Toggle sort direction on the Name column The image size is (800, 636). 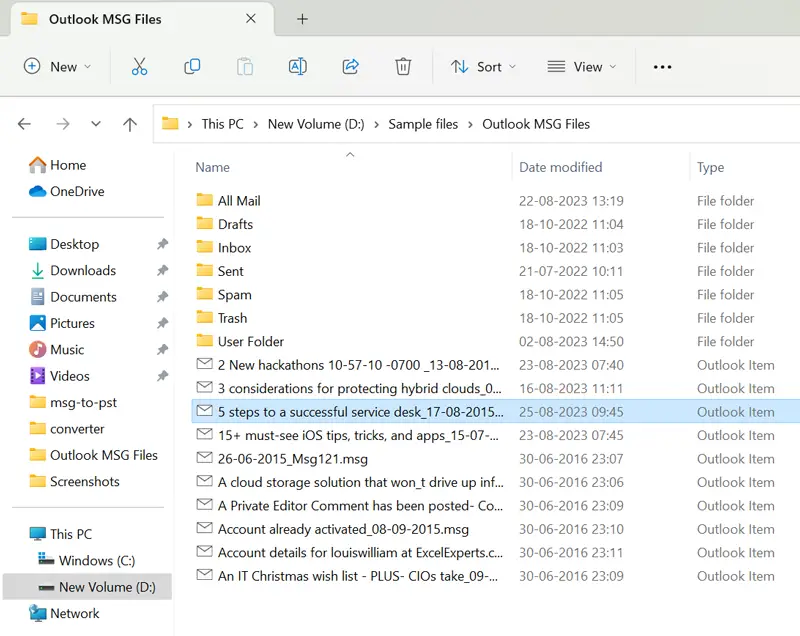coord(212,167)
